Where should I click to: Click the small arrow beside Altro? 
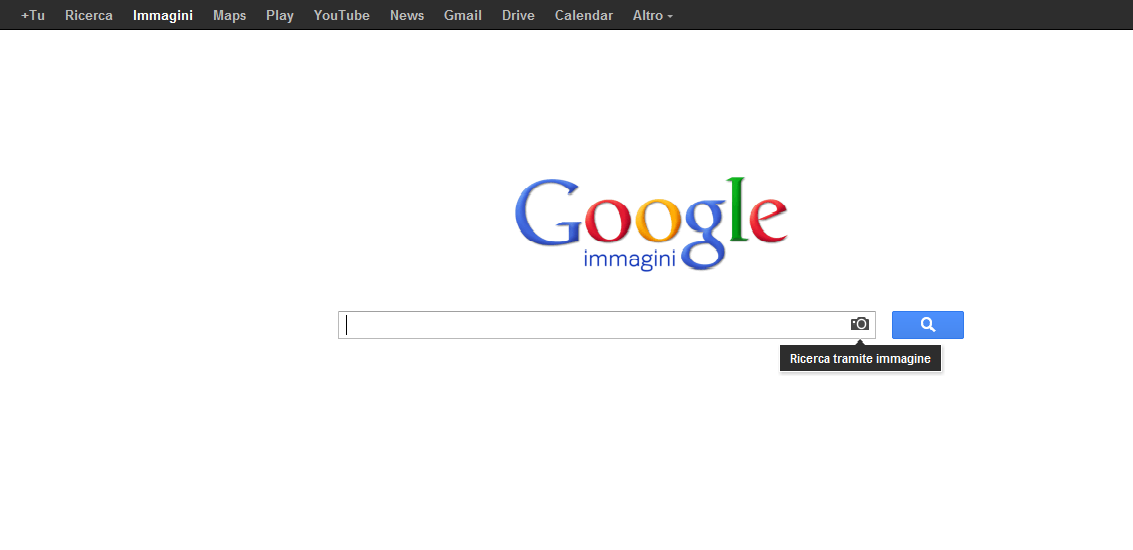tap(670, 17)
